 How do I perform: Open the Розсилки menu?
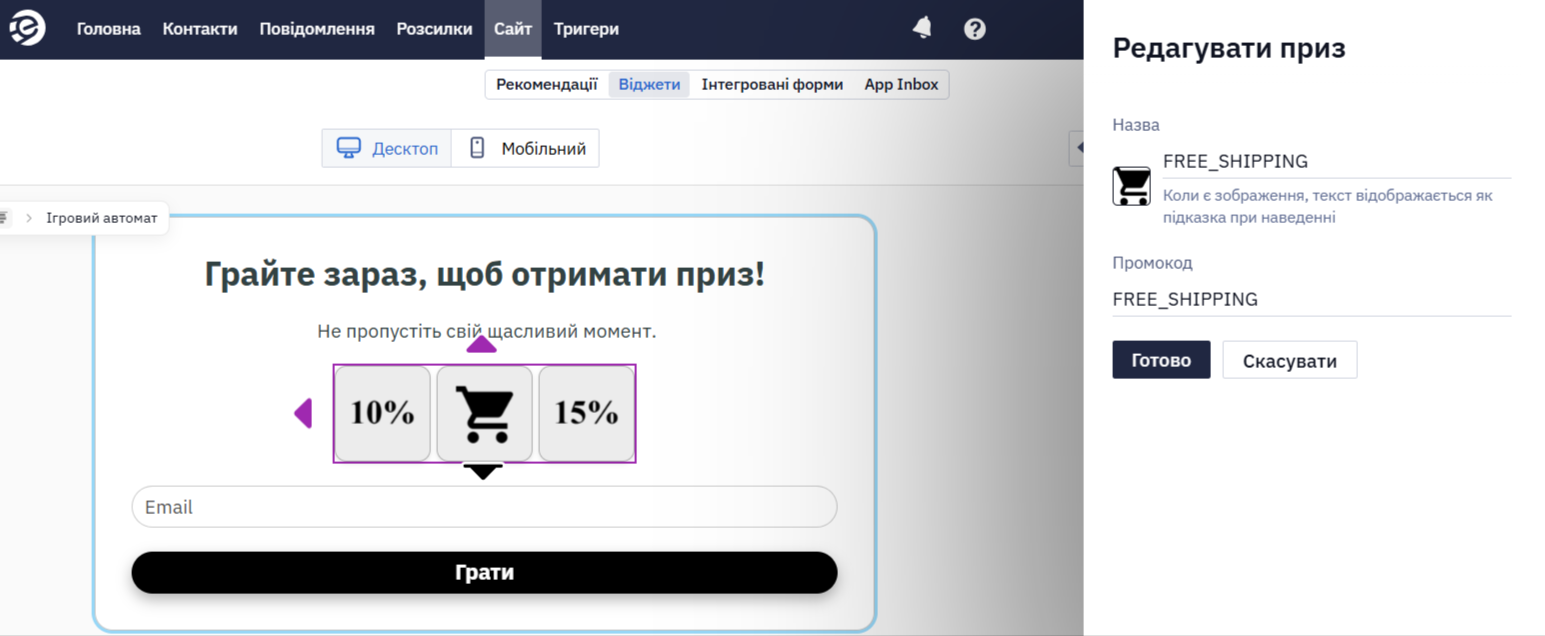click(x=434, y=29)
